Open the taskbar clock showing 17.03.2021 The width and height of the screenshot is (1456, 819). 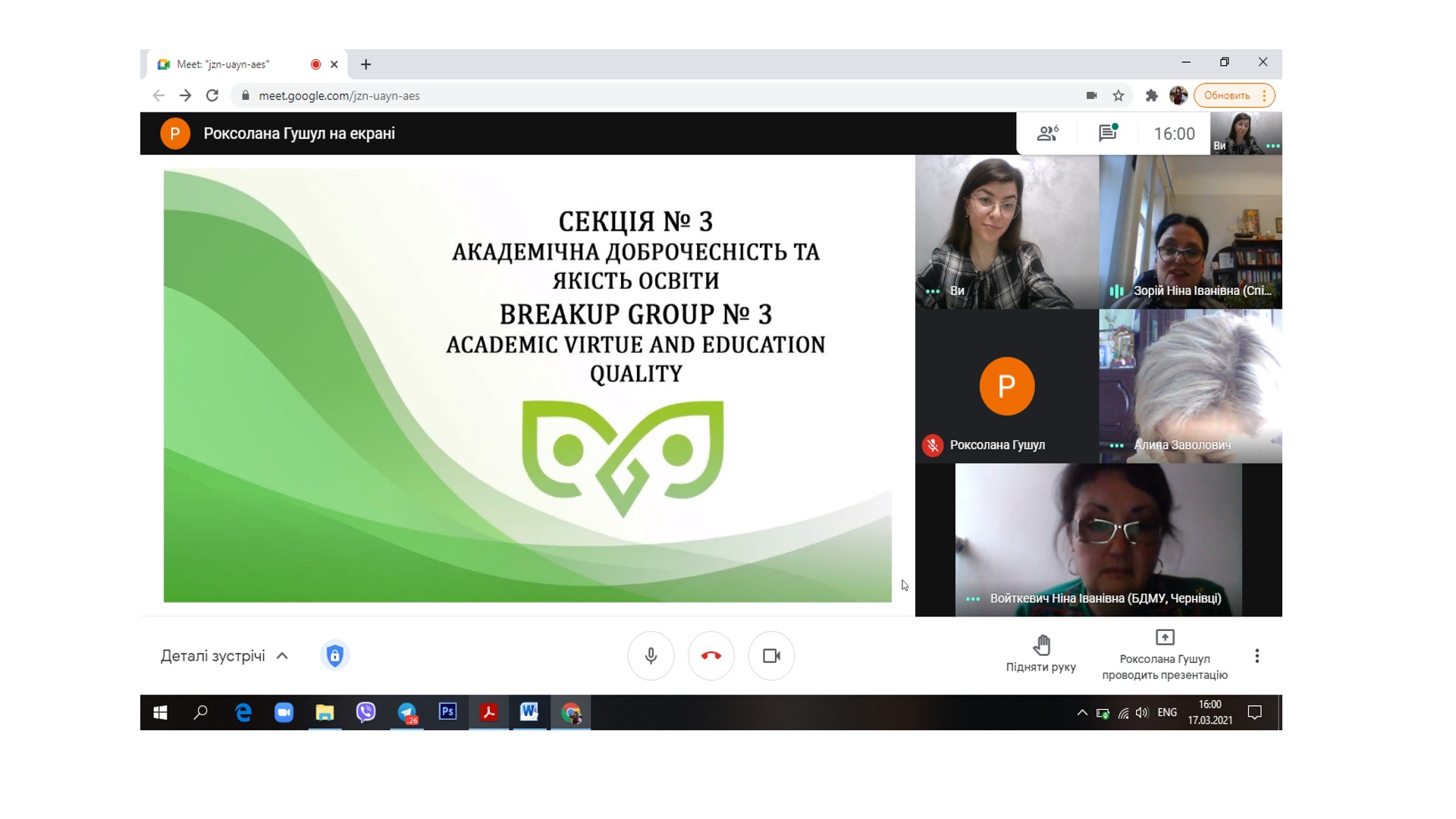(x=1210, y=713)
